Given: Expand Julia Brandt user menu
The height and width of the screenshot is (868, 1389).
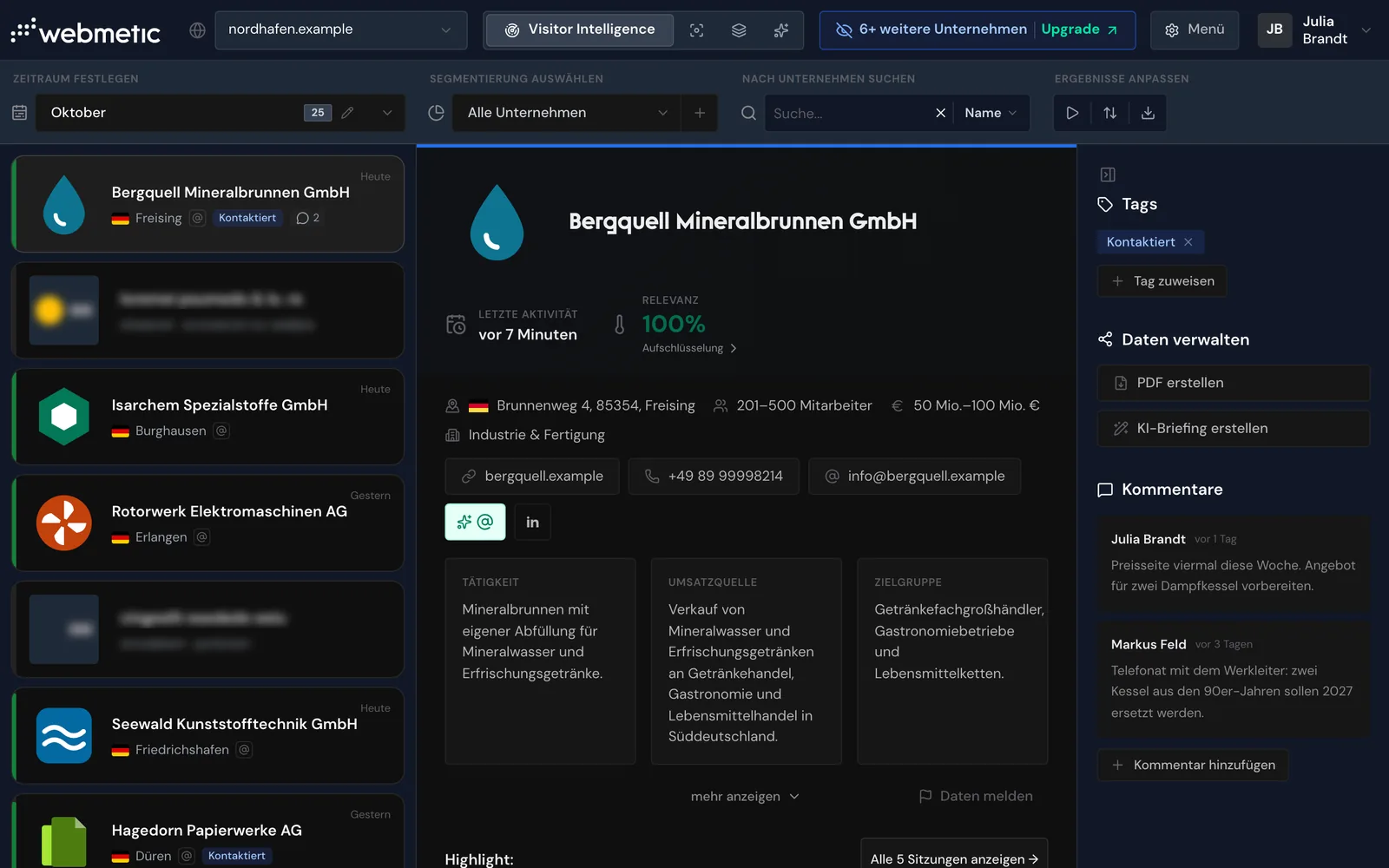Looking at the screenshot, I should point(1315,30).
